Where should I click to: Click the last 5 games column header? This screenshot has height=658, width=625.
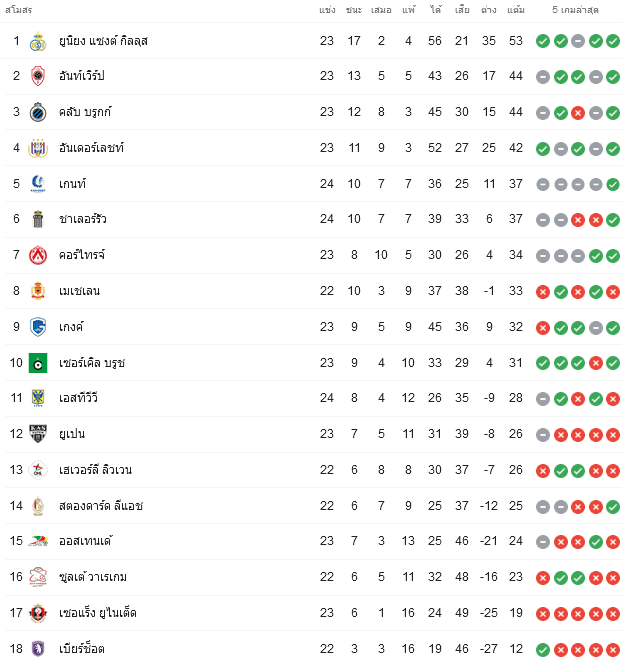575,10
